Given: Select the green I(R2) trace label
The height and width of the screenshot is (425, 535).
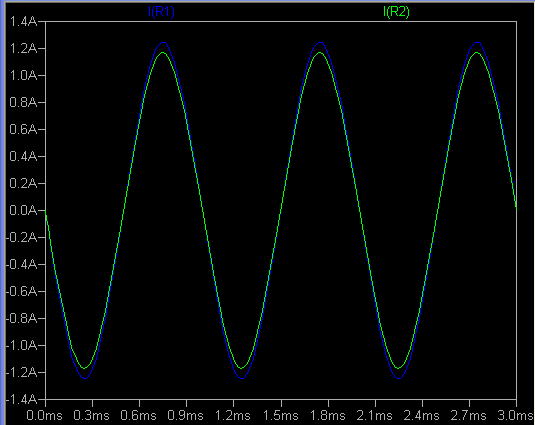Looking at the screenshot, I should pos(396,12).
